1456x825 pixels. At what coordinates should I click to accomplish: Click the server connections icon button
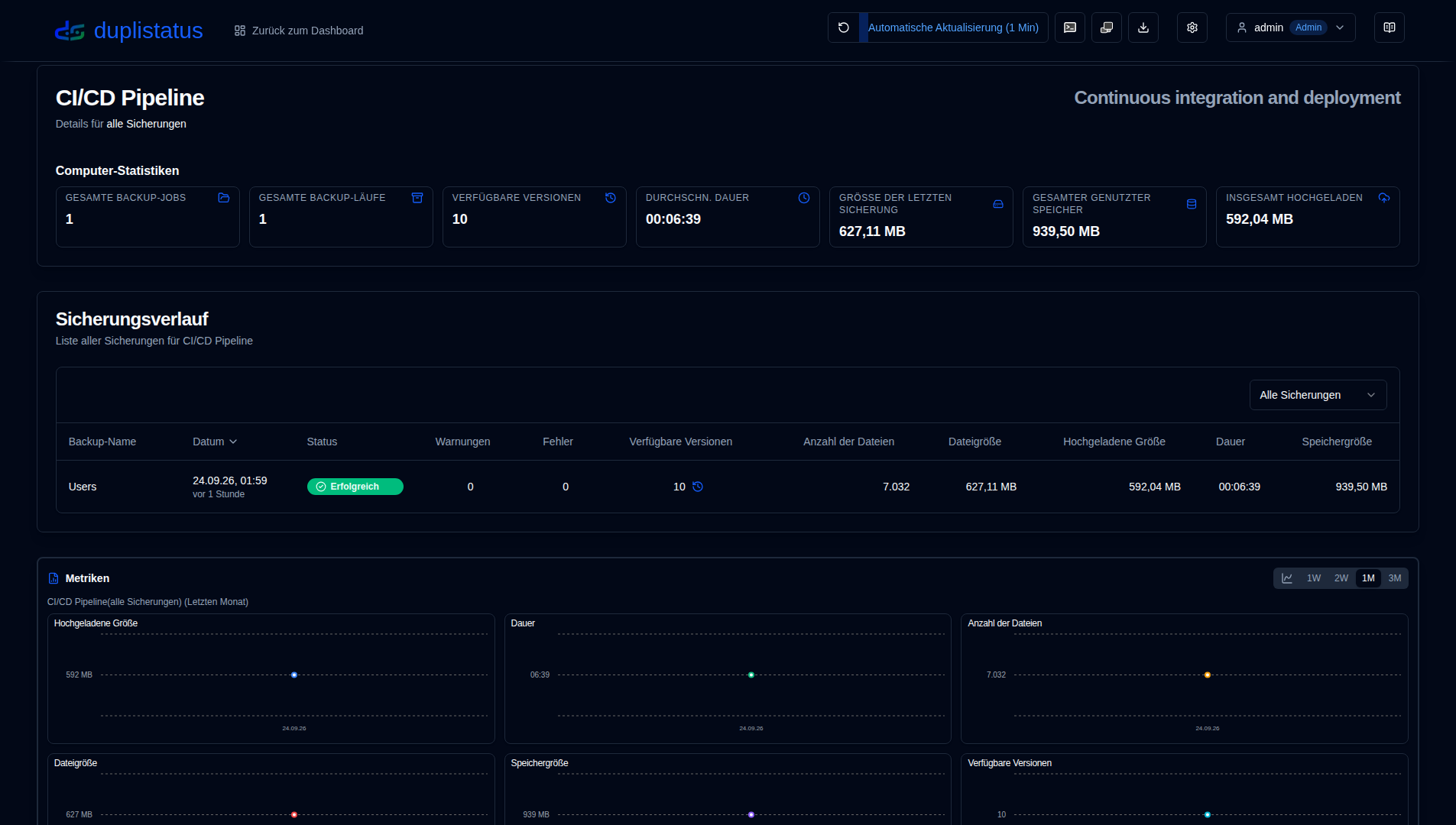[1107, 27]
